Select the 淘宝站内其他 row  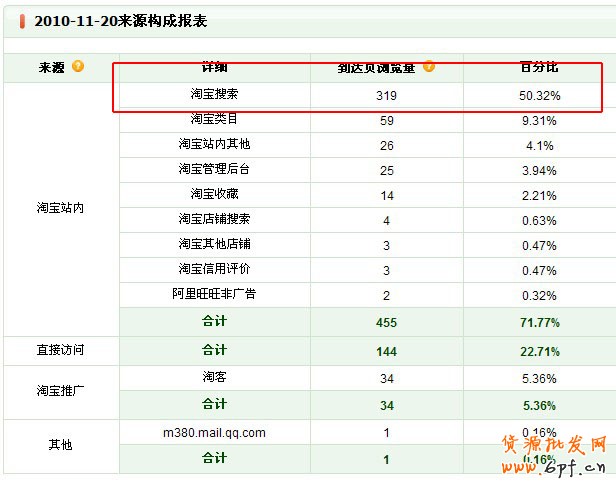point(214,145)
